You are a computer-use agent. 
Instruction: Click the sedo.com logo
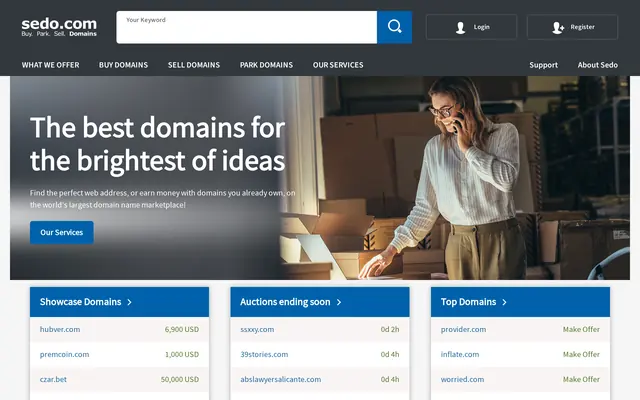[x=59, y=27]
